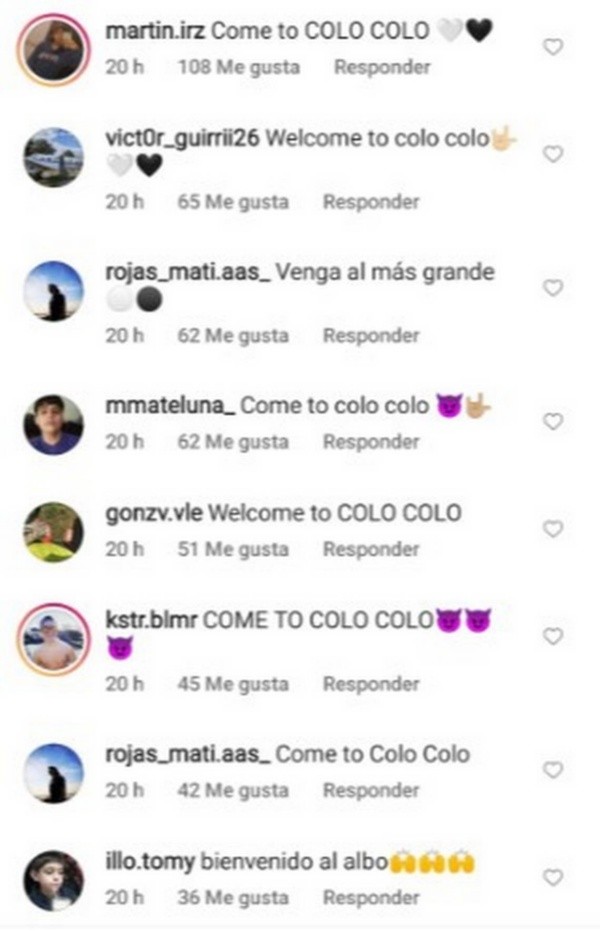Like mmateluna_'s comment heart
The height and width of the screenshot is (931, 600).
553,422
